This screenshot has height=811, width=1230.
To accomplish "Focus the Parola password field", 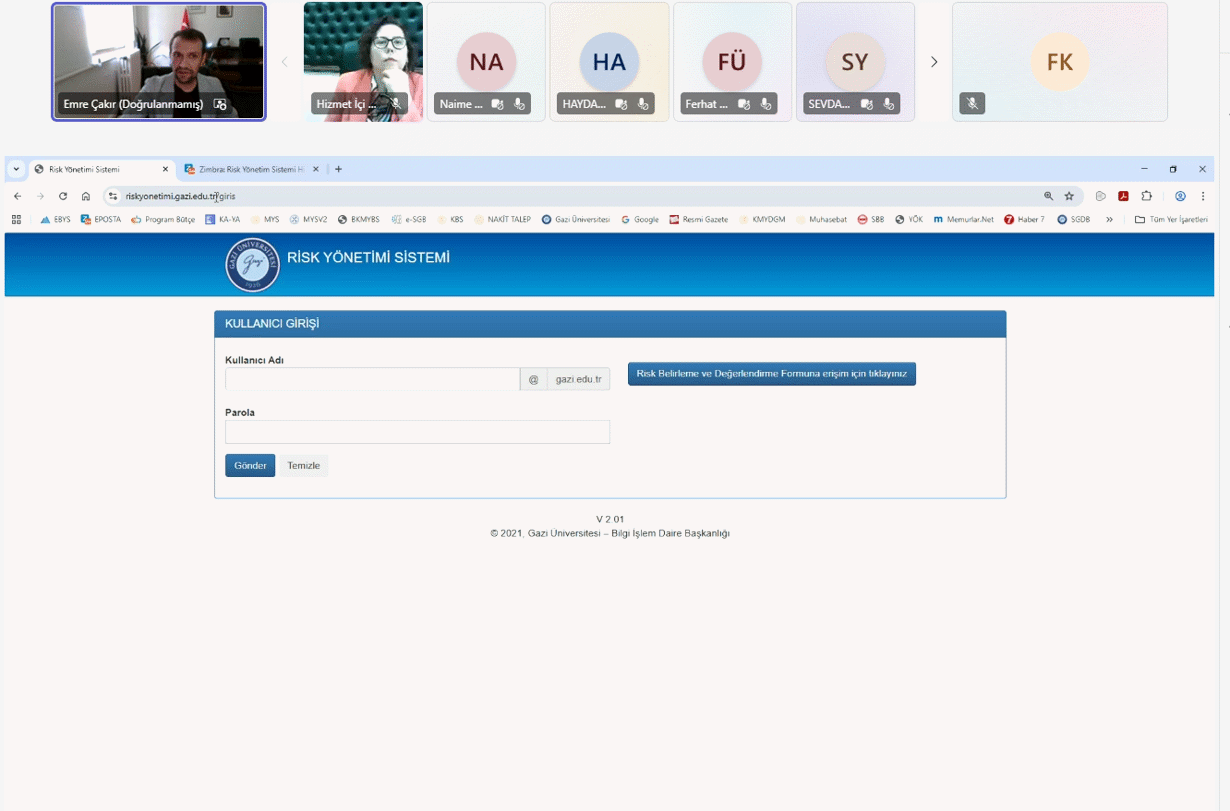I will pos(417,432).
